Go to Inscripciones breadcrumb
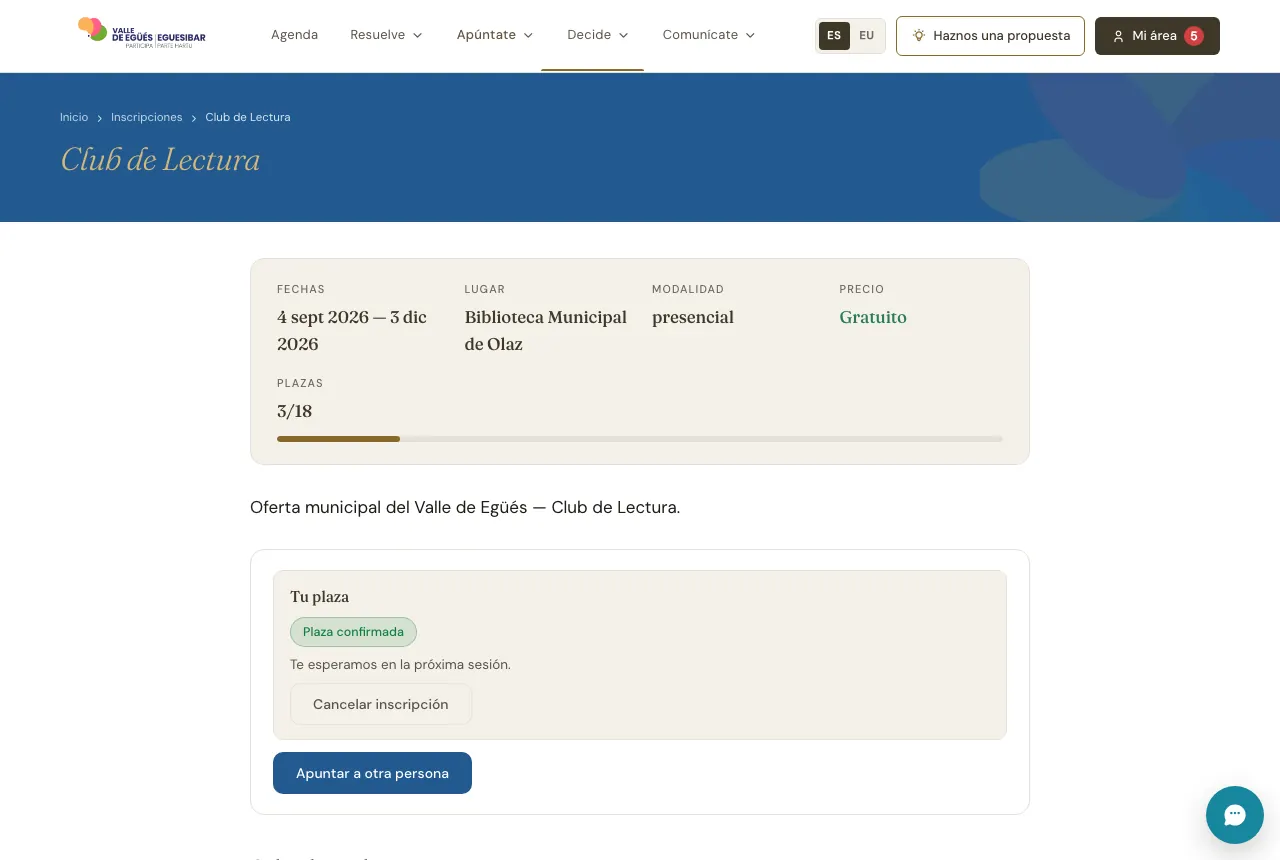Screen dimensions: 1280x860 147,117
